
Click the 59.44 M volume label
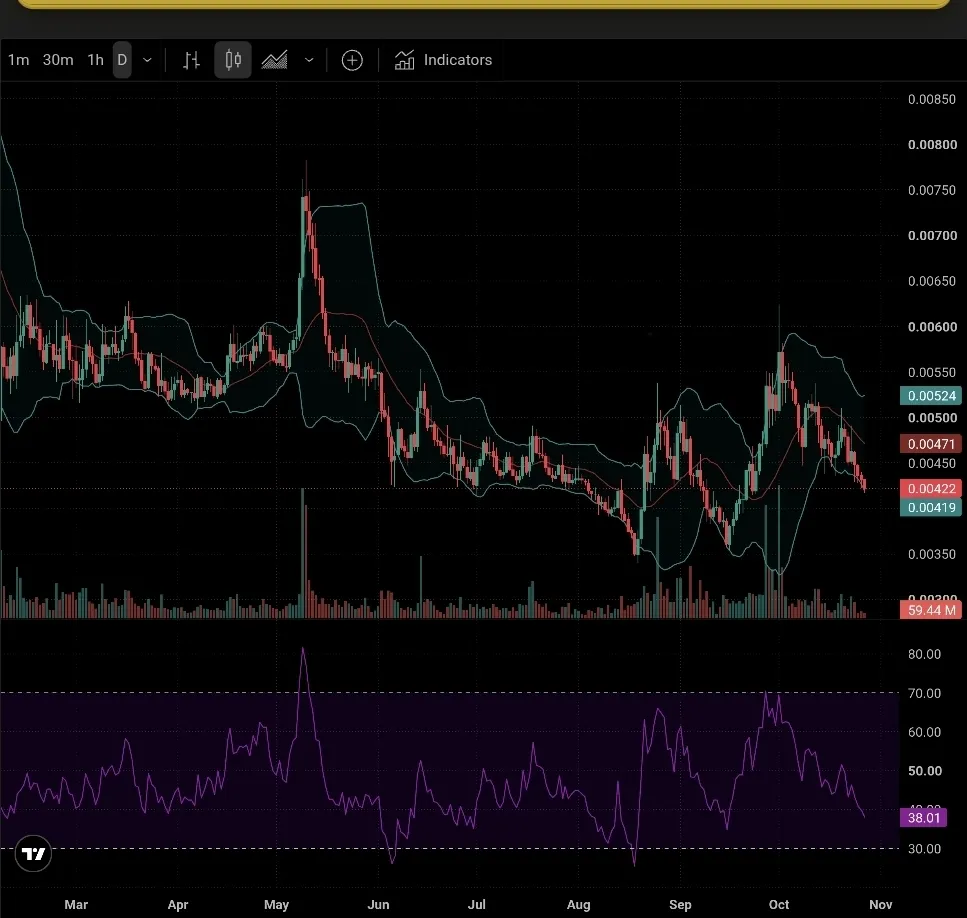pos(931,610)
